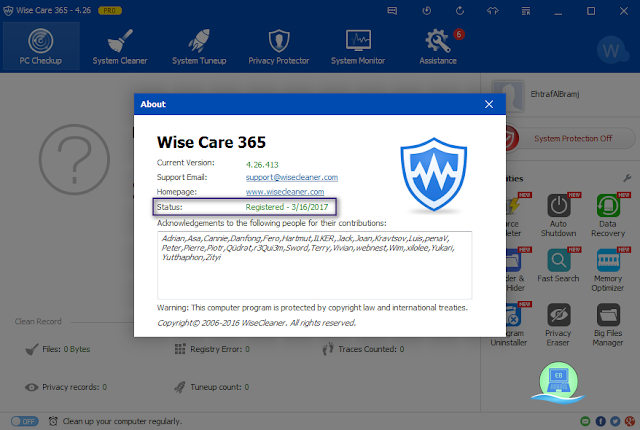Open the System Tuneup tab

pos(199,47)
